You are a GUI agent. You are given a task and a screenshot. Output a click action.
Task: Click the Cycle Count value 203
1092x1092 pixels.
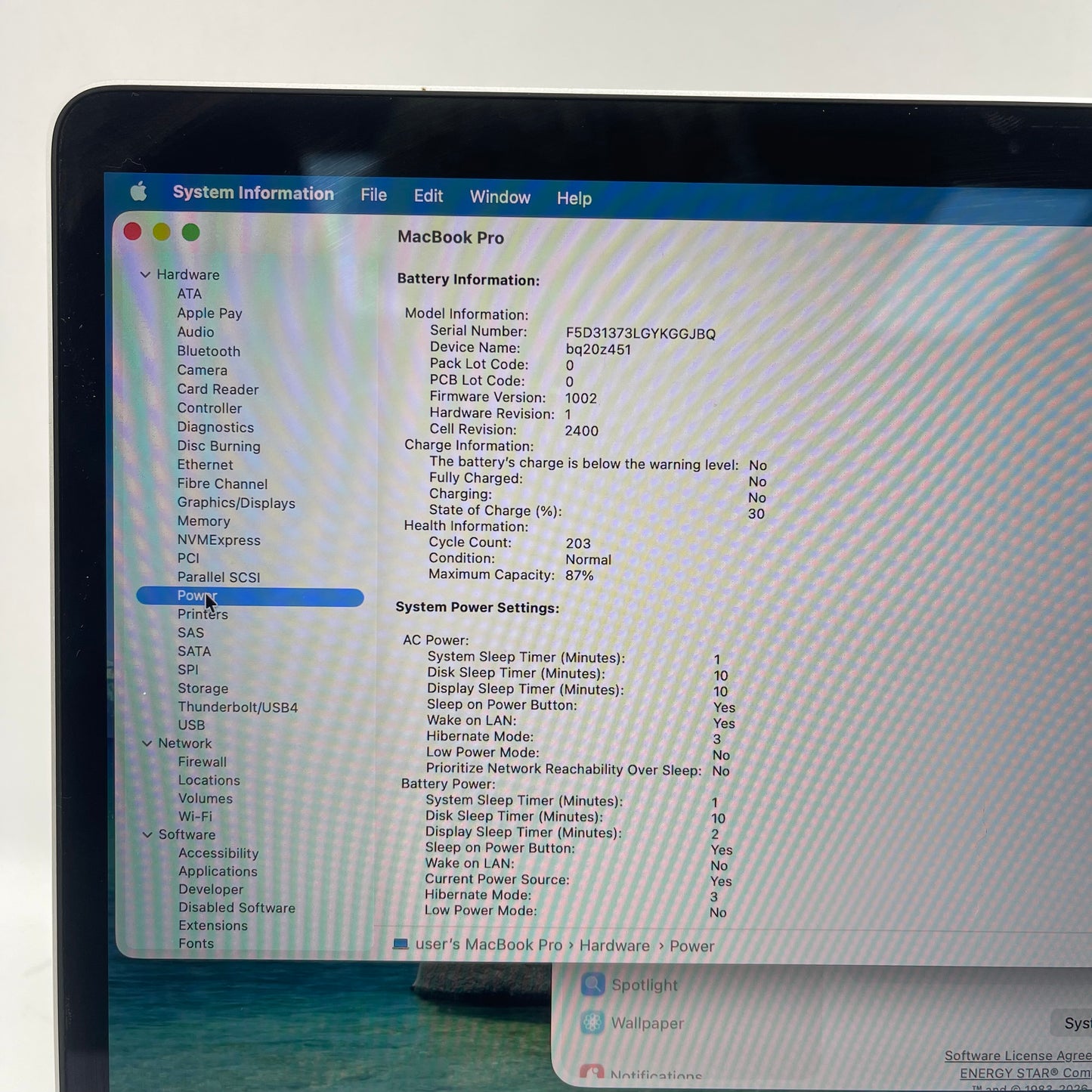(x=578, y=543)
